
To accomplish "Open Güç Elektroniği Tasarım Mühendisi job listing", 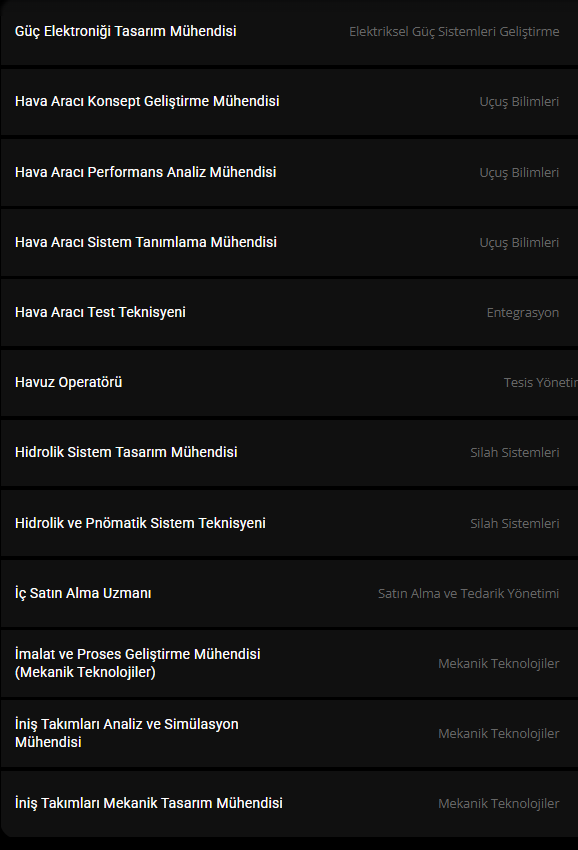I will coord(289,31).
